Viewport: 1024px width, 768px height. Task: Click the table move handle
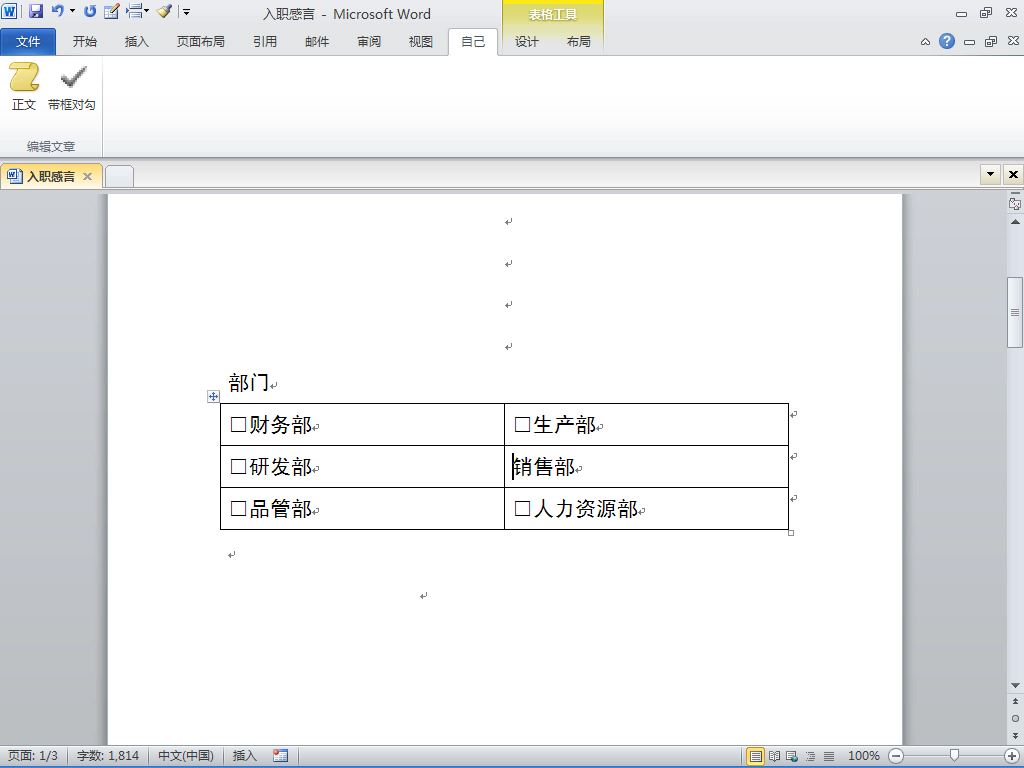(x=213, y=396)
